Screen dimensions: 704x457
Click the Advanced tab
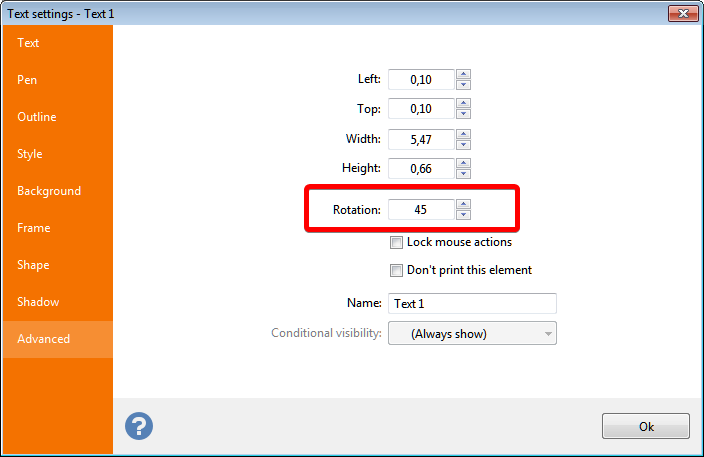click(x=44, y=339)
